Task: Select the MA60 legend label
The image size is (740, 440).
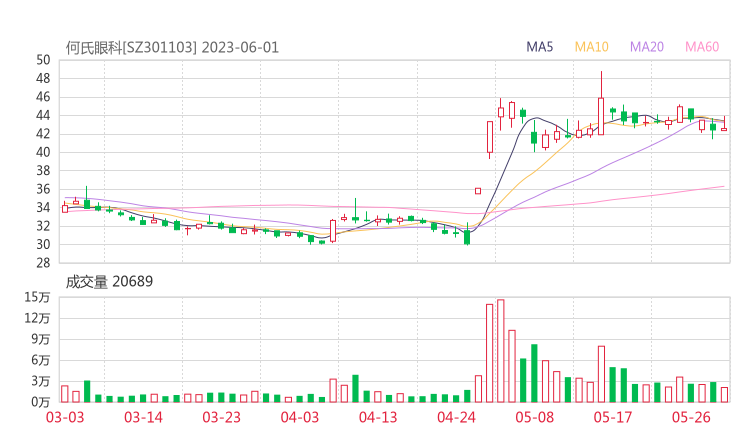Action: click(x=702, y=47)
